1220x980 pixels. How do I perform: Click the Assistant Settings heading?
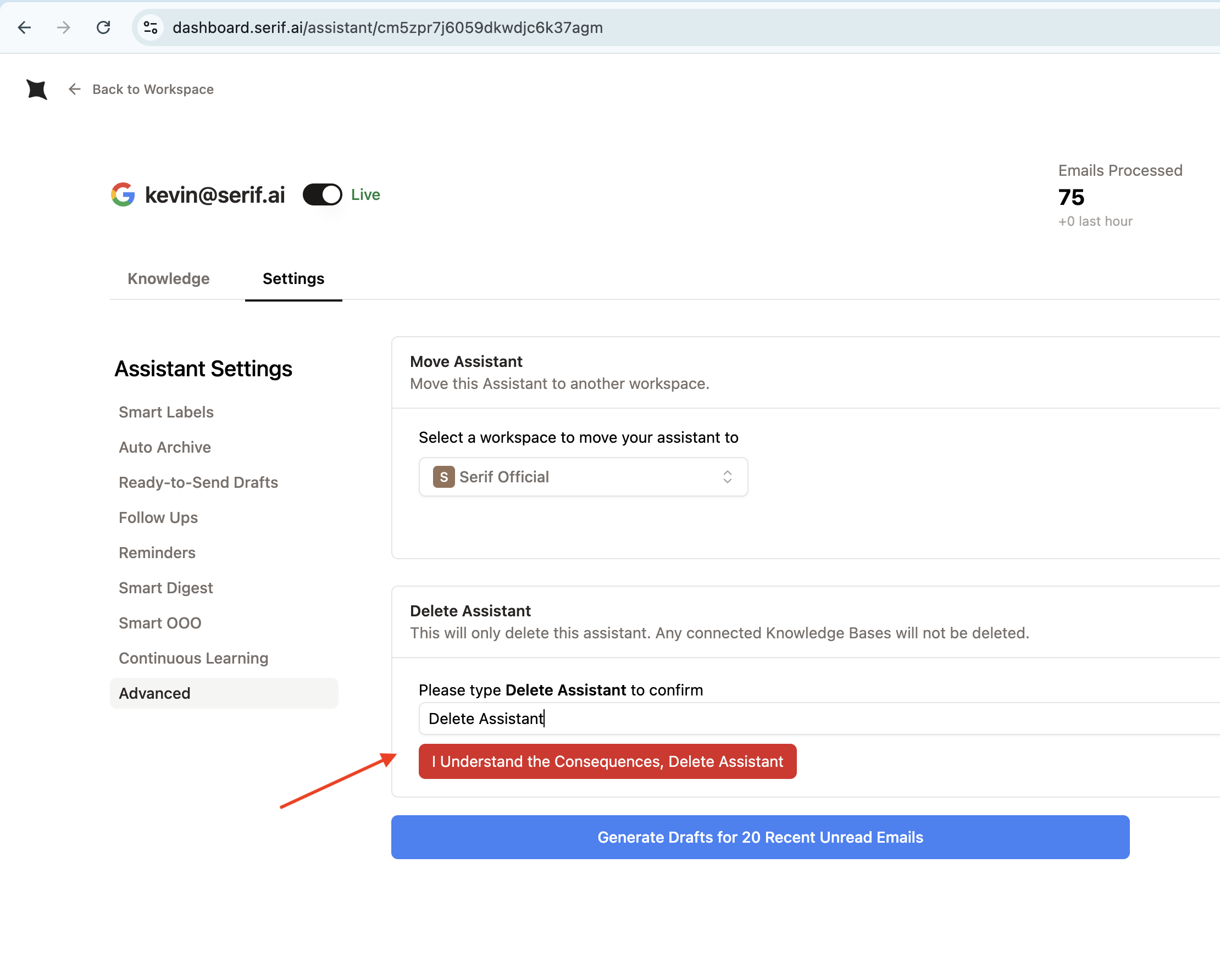[204, 368]
